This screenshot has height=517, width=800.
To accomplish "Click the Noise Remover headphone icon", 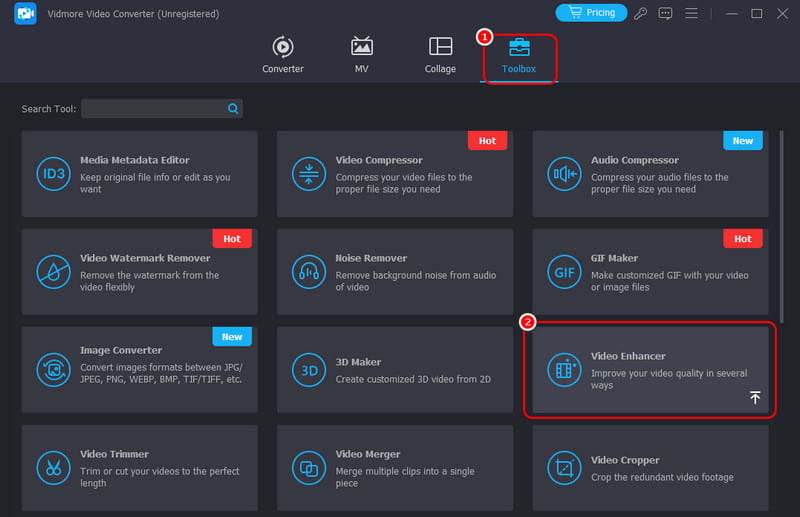I will pos(307,272).
